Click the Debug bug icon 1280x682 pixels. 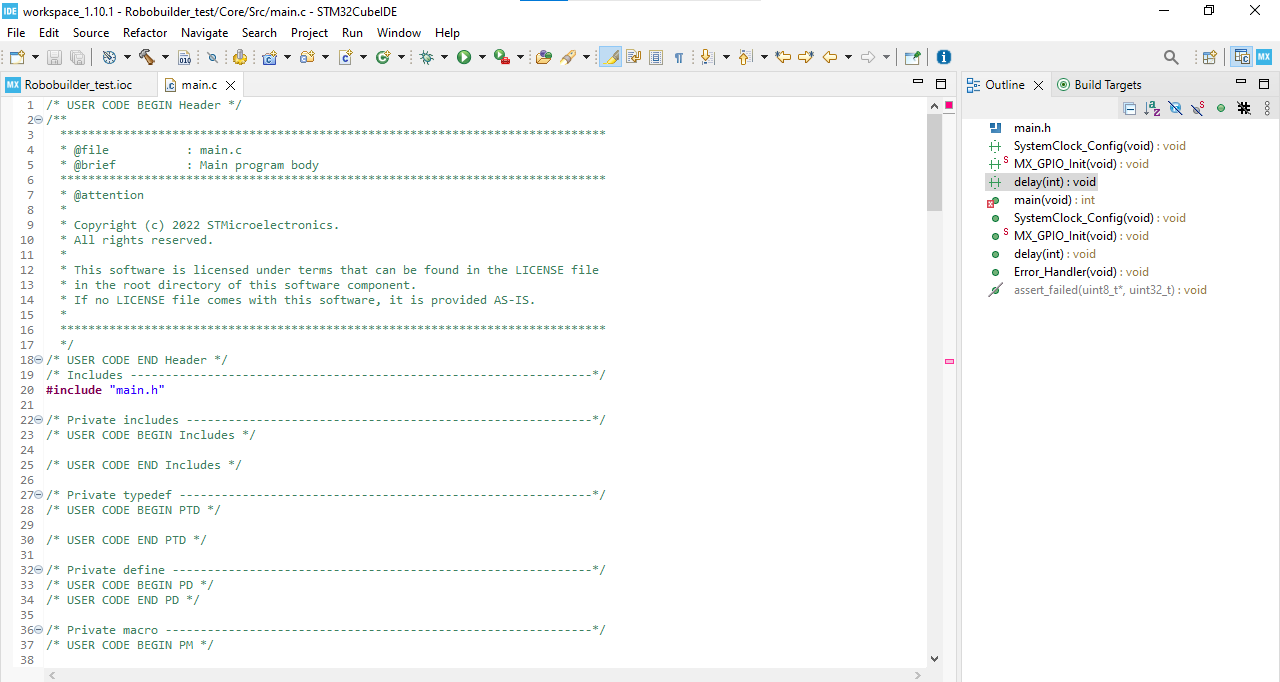tap(426, 57)
